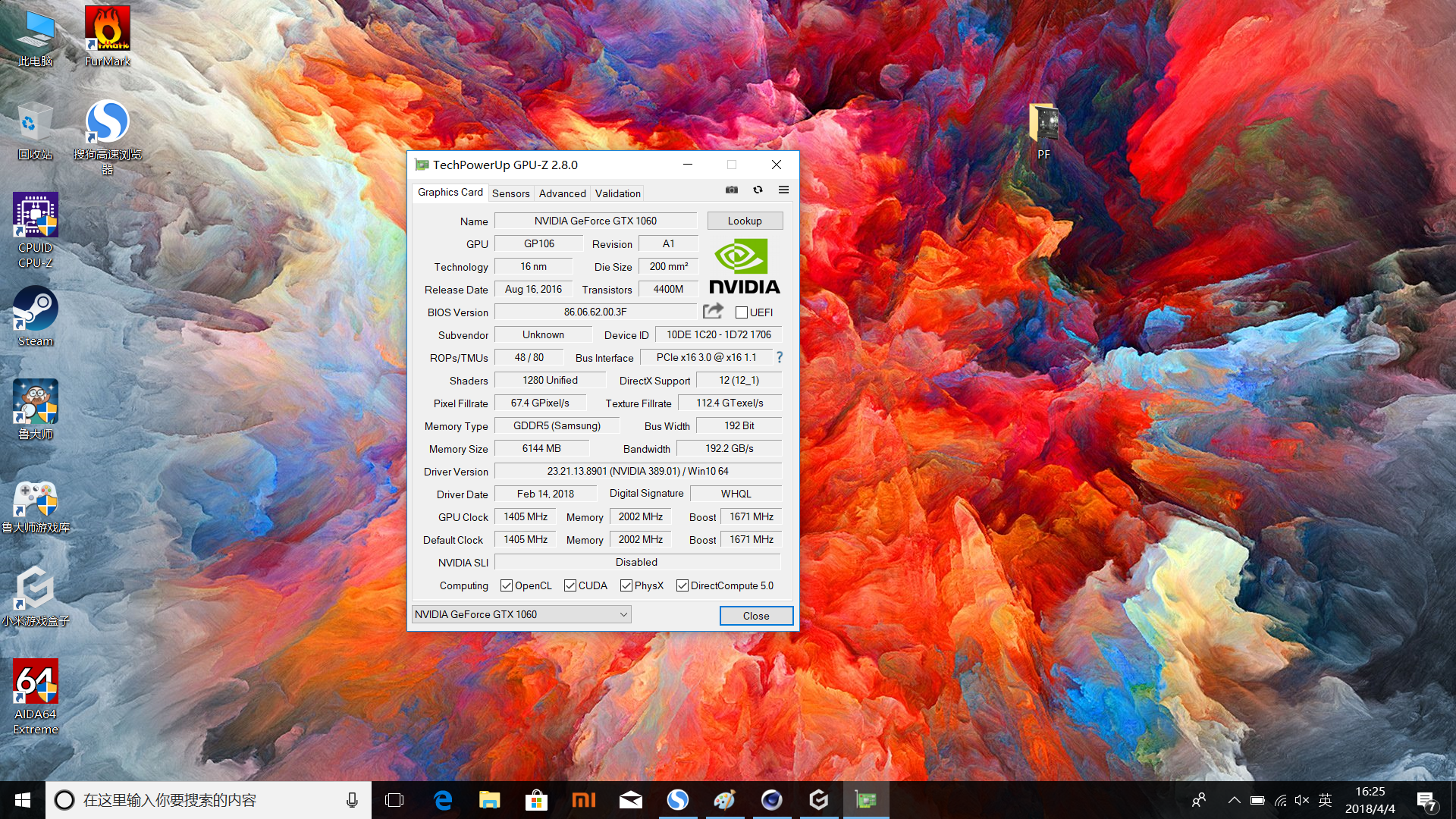Open the Windows Start menu
This screenshot has width=1456, height=819.
pyautogui.click(x=23, y=800)
